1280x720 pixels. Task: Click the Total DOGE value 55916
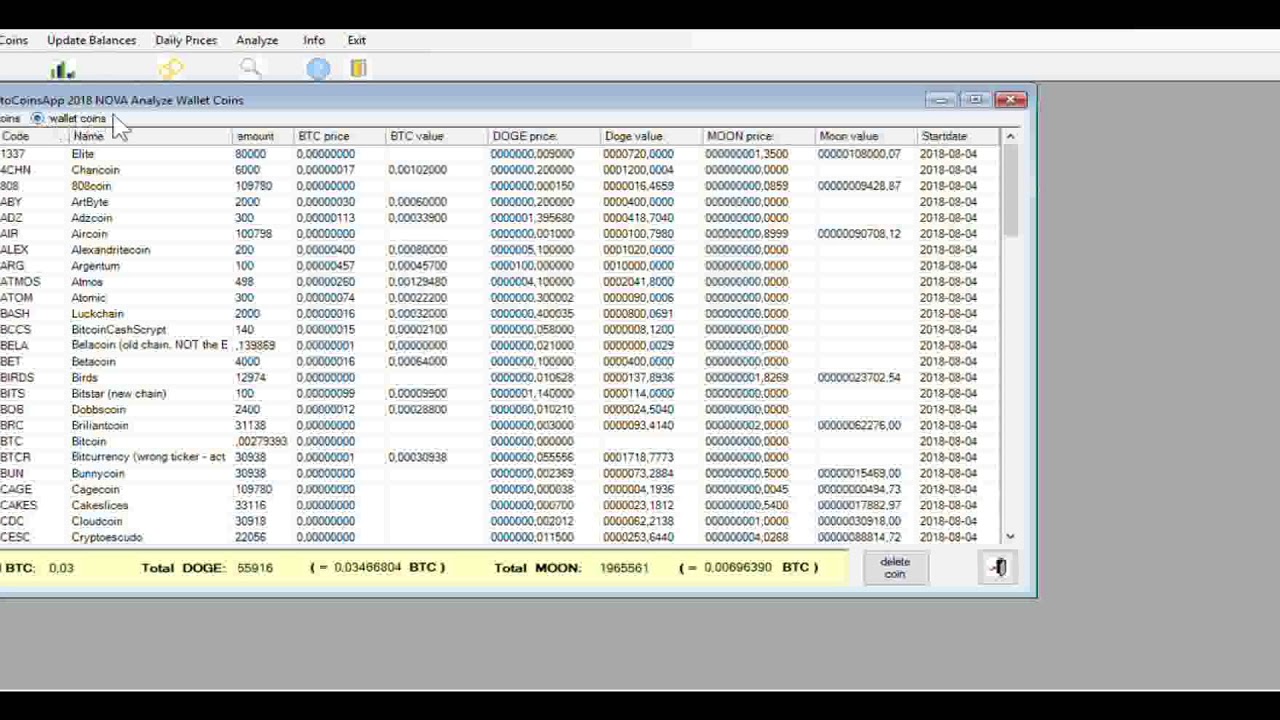click(255, 568)
